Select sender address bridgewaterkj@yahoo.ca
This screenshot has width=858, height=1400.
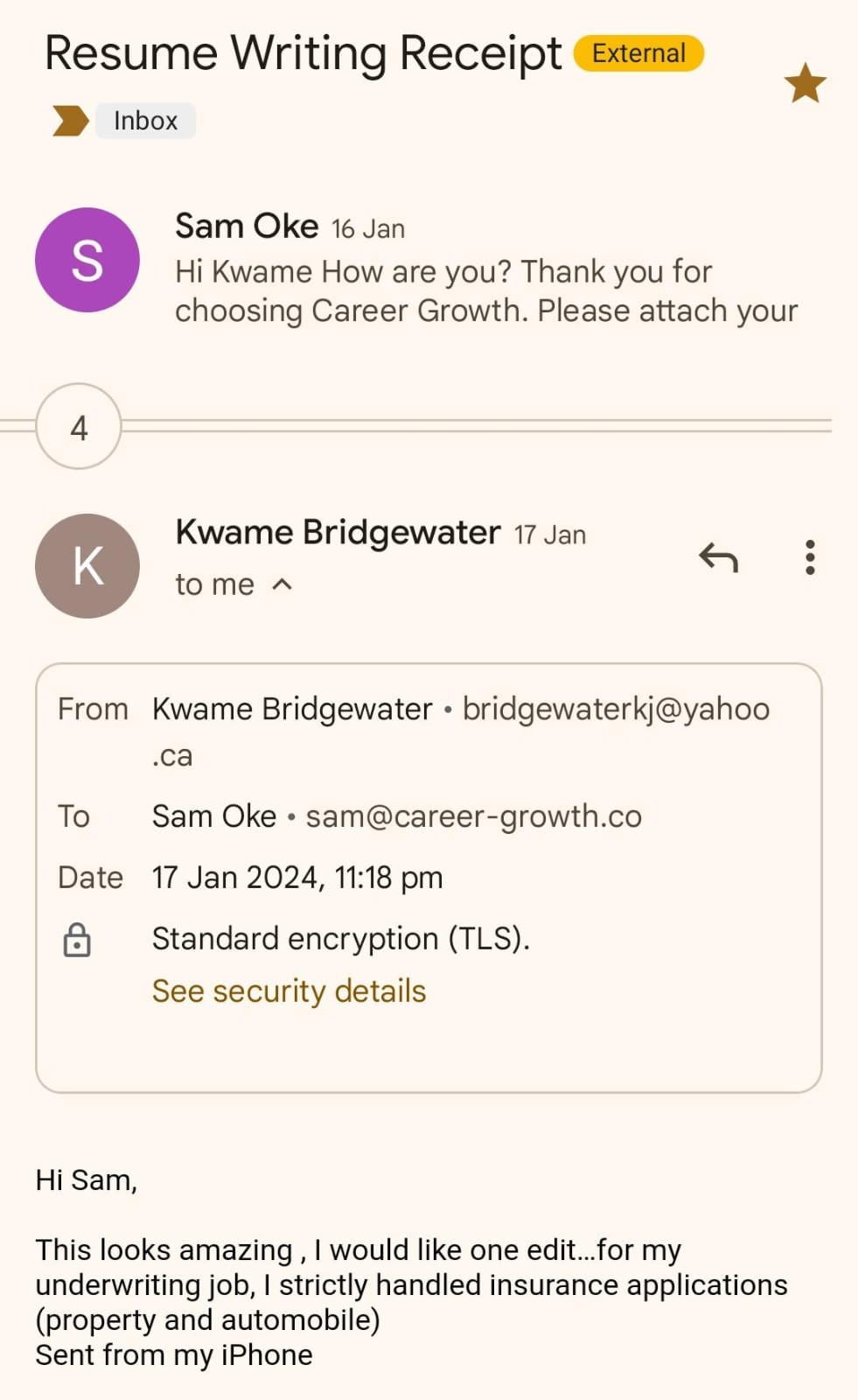point(616,710)
